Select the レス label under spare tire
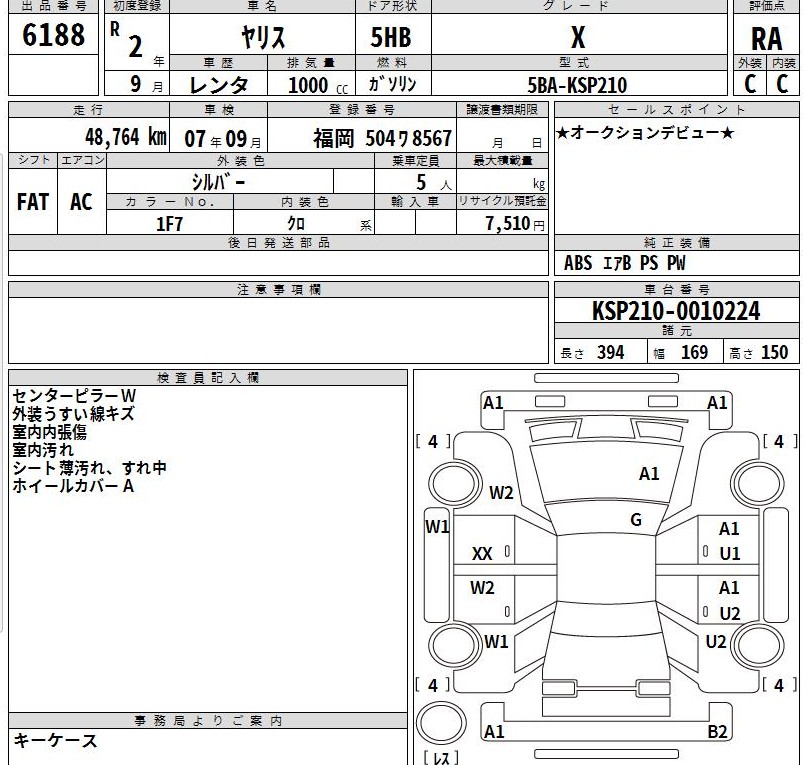The image size is (803, 765). (x=441, y=757)
